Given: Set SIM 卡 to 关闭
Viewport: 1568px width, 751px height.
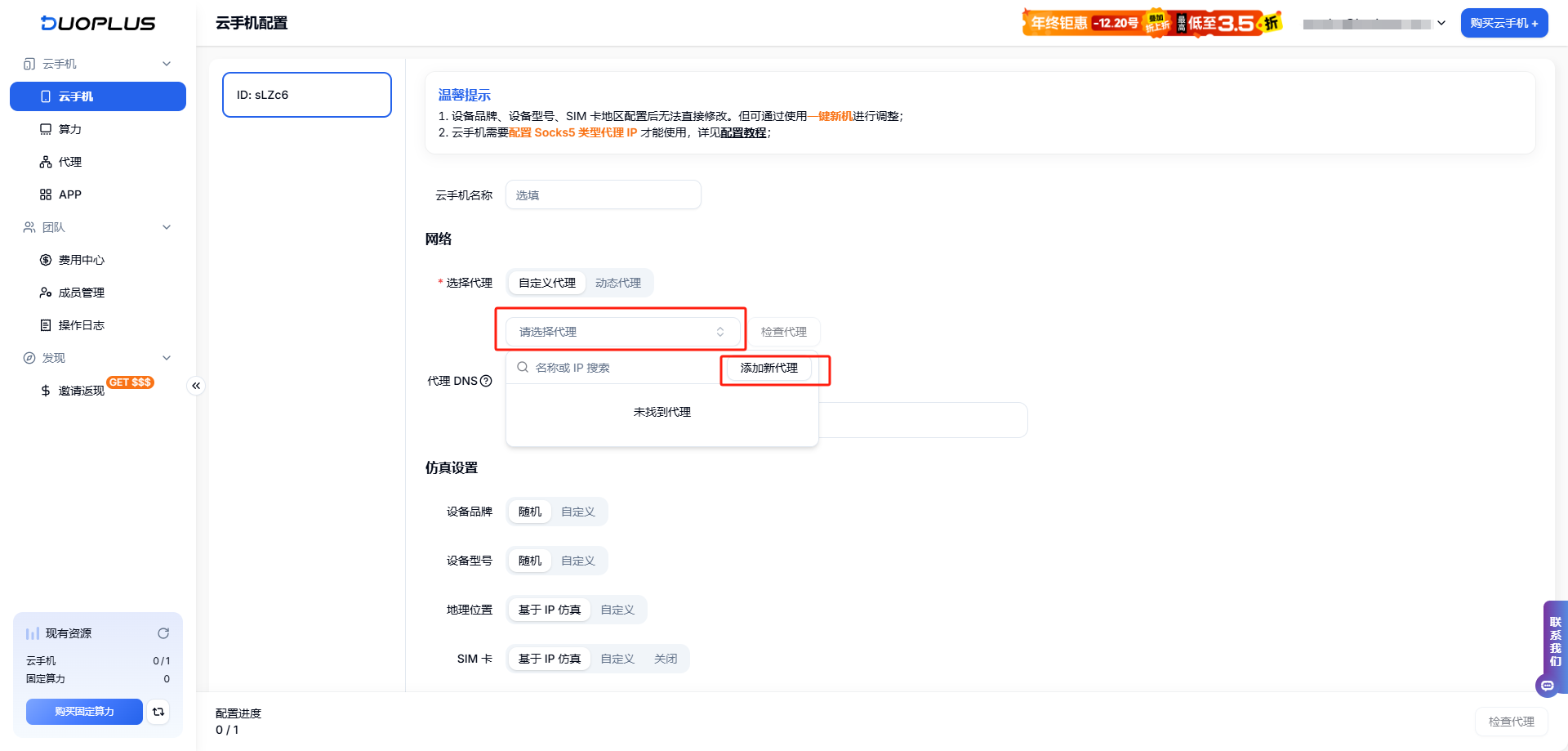Looking at the screenshot, I should 666,658.
